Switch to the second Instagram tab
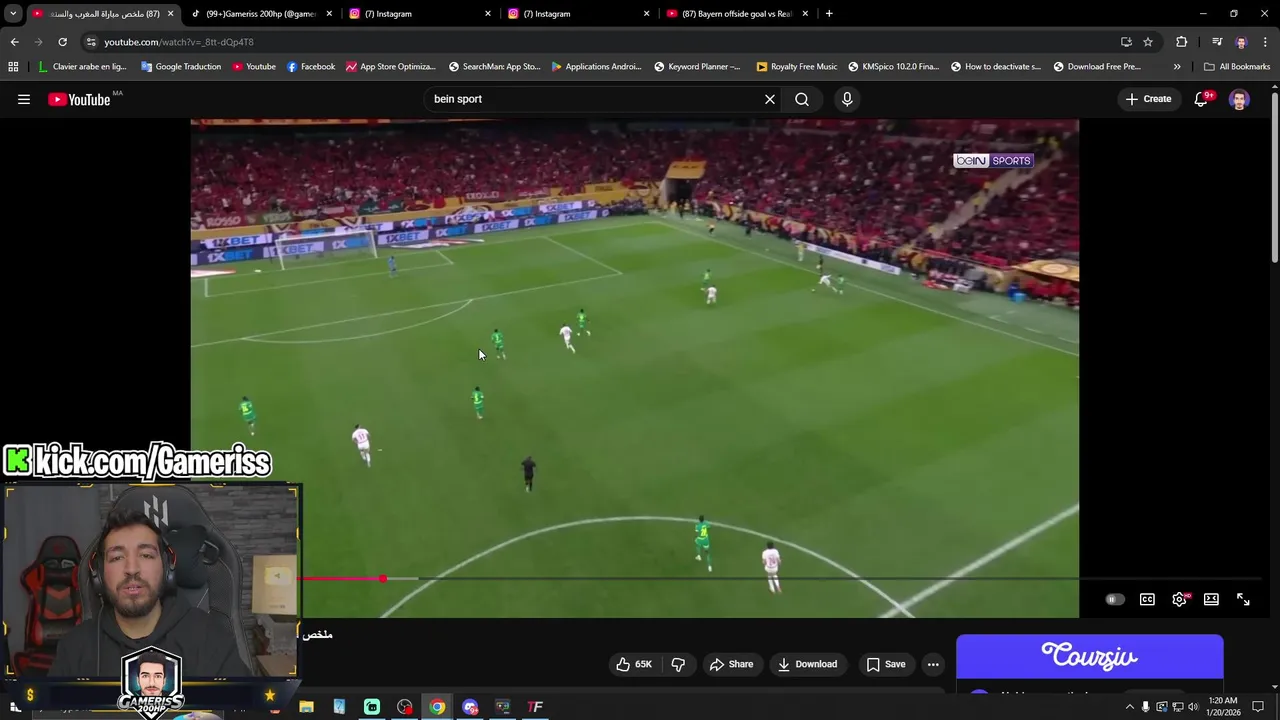 (578, 14)
